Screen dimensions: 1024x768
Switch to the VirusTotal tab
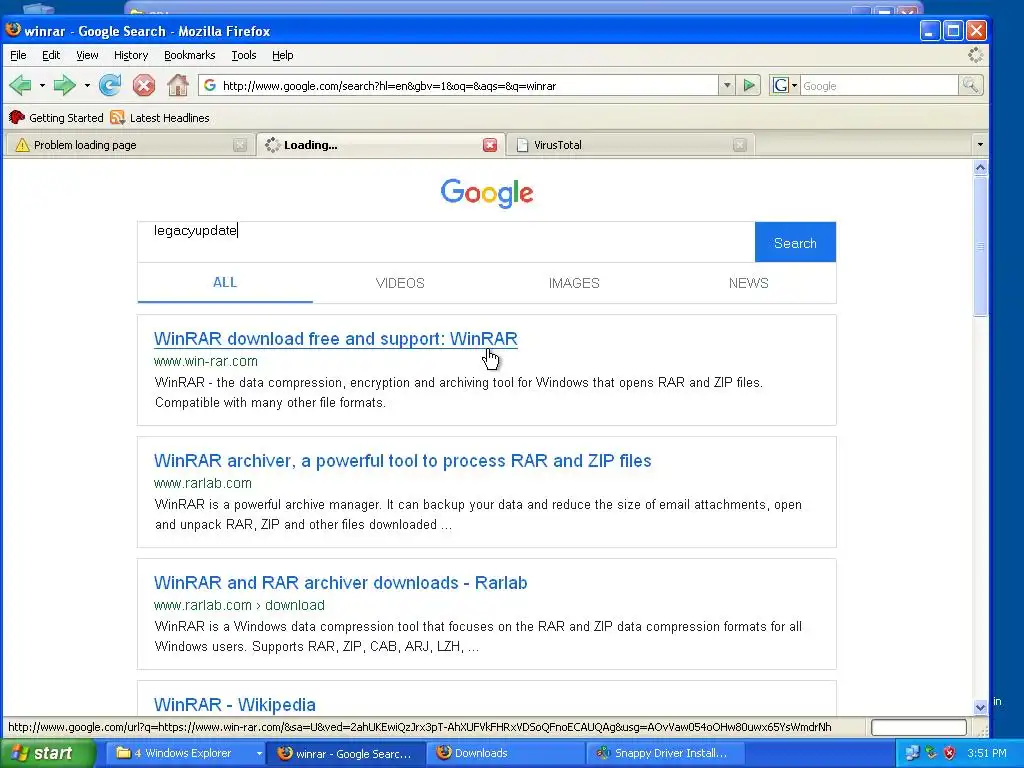pyautogui.click(x=630, y=145)
